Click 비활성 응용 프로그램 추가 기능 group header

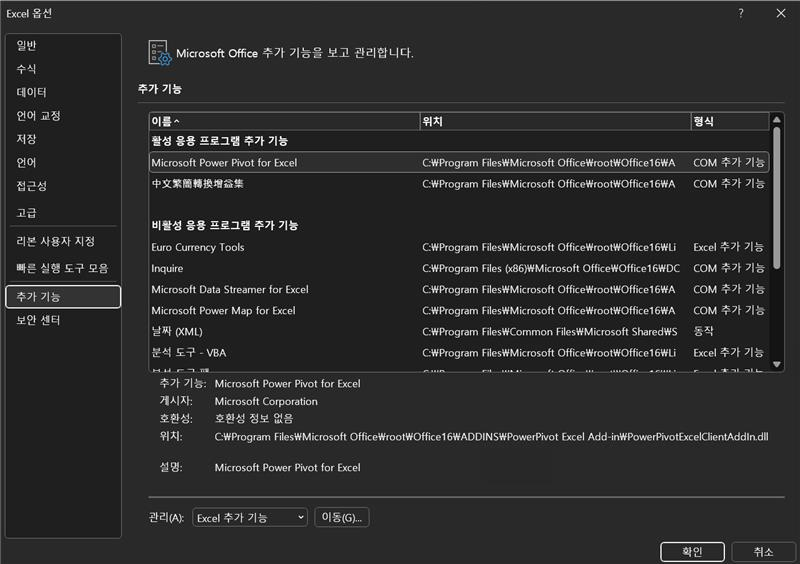[x=225, y=225]
